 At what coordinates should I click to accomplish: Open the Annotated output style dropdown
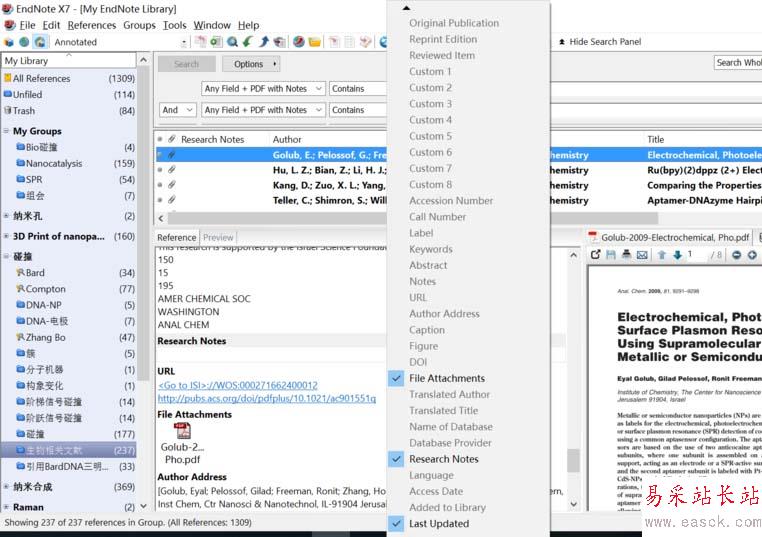pos(183,42)
